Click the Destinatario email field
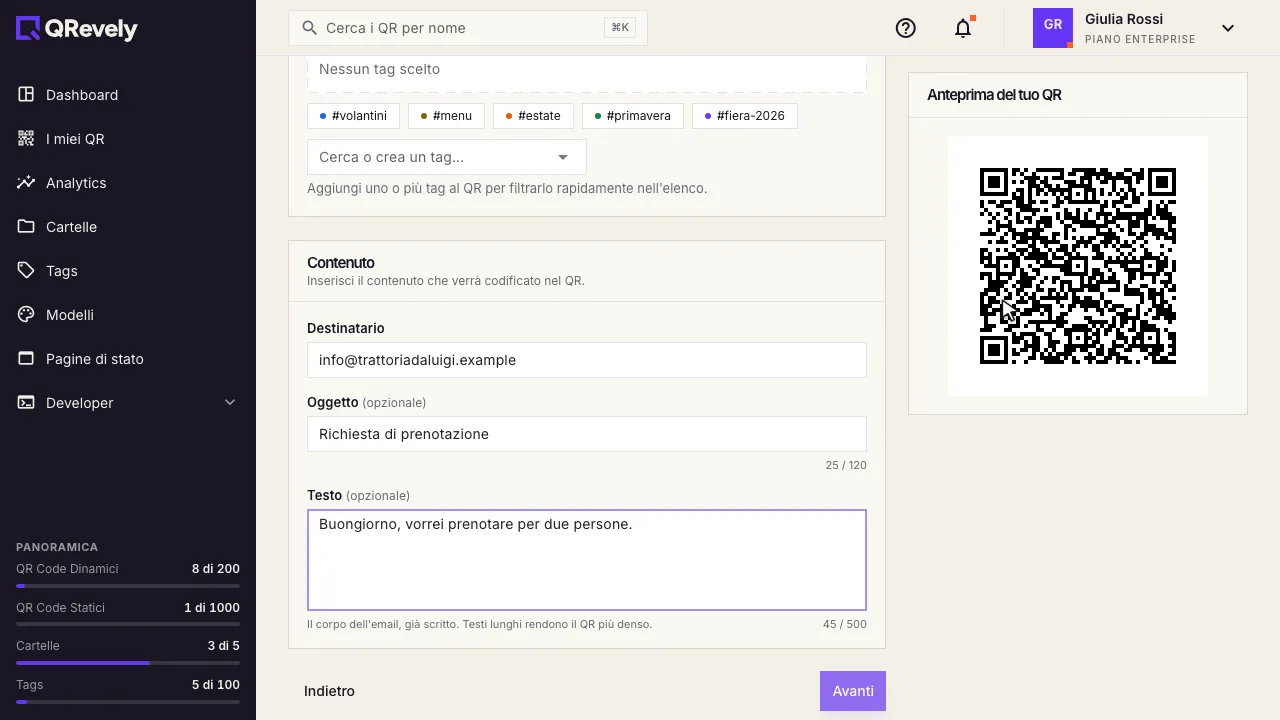This screenshot has height=720, width=1280. coord(587,360)
